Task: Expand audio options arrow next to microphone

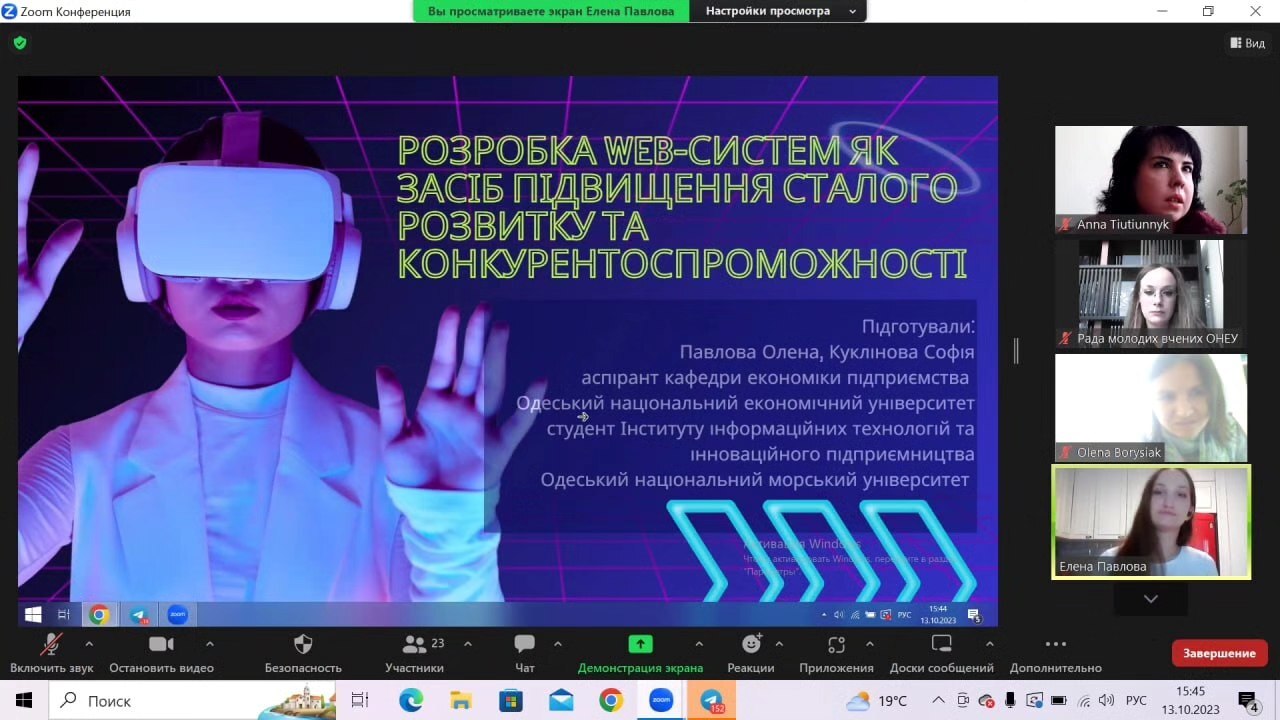Action: click(x=89, y=644)
